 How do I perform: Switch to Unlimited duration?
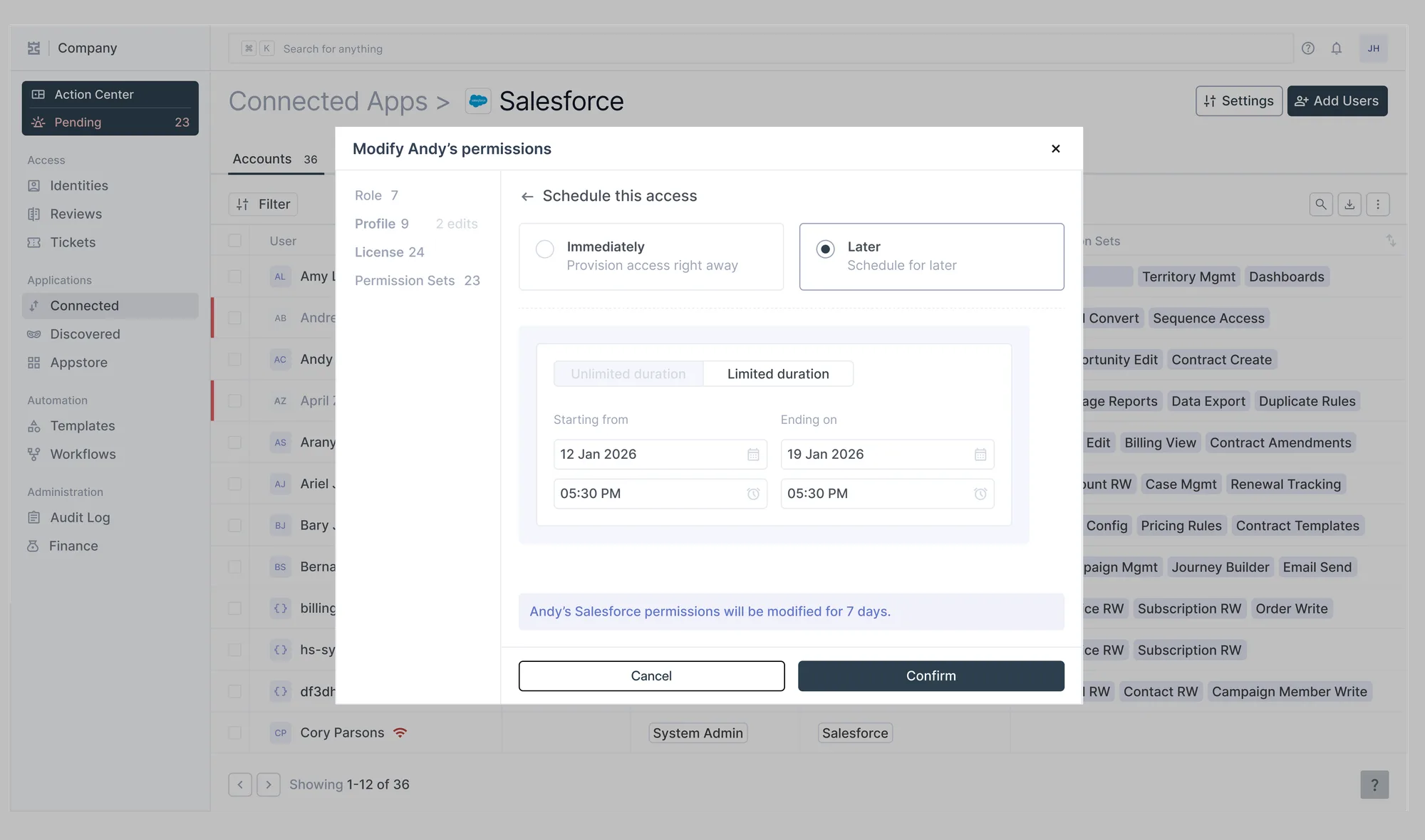pos(628,374)
